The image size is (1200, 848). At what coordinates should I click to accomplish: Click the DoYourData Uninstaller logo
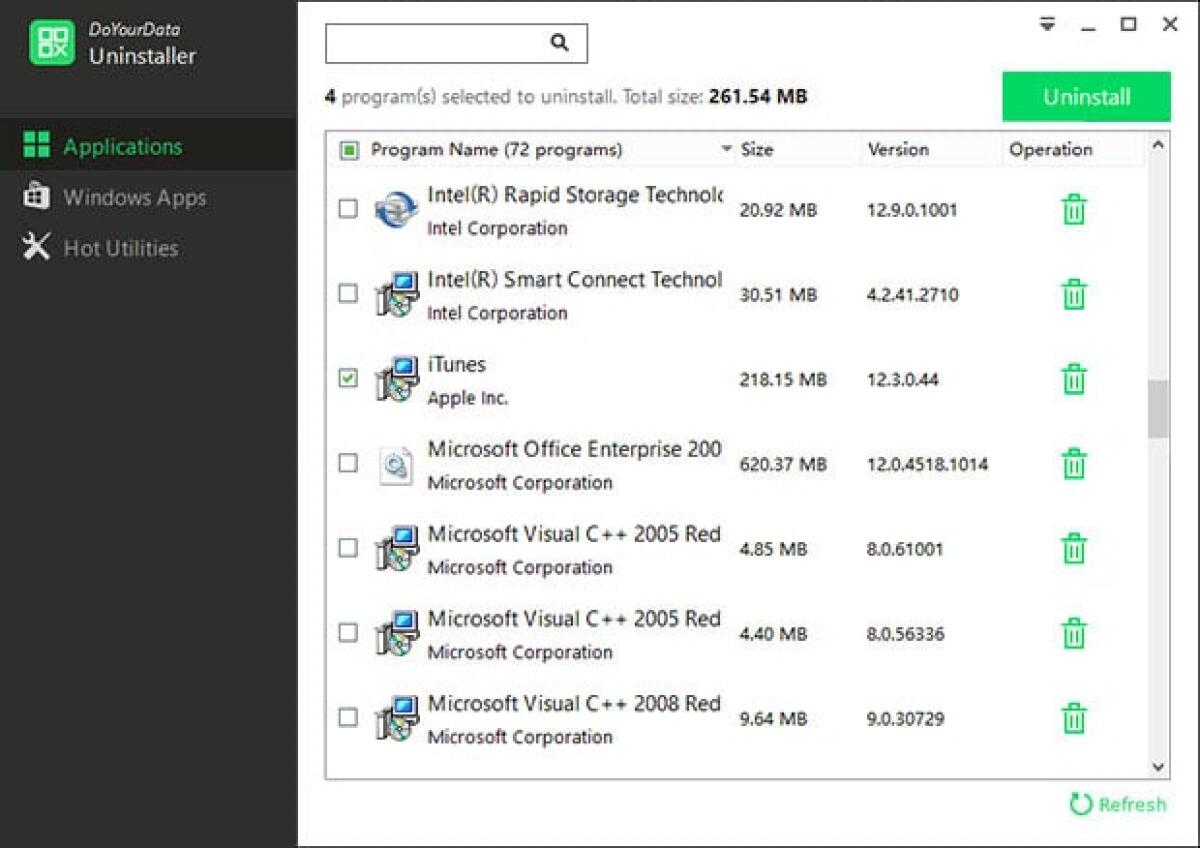pyautogui.click(x=52, y=44)
